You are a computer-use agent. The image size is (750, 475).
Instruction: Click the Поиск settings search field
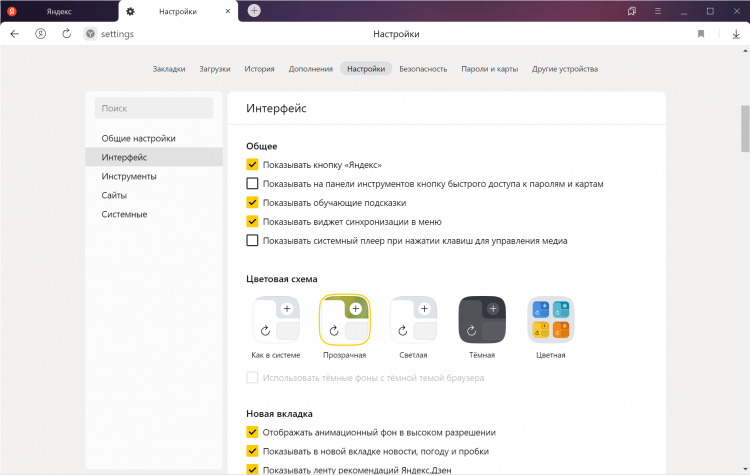point(154,108)
